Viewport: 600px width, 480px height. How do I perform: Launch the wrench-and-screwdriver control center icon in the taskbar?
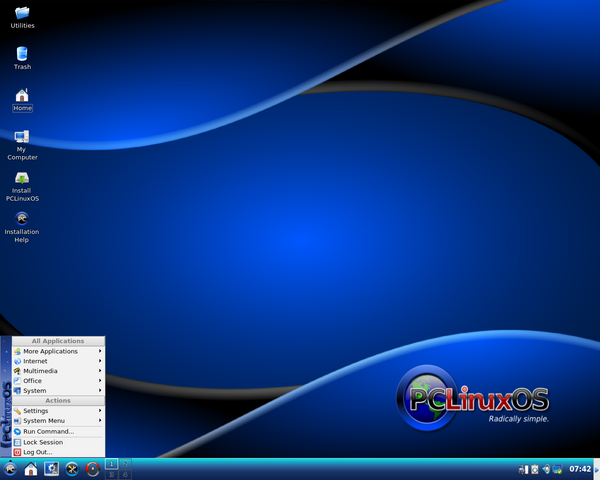[72, 469]
